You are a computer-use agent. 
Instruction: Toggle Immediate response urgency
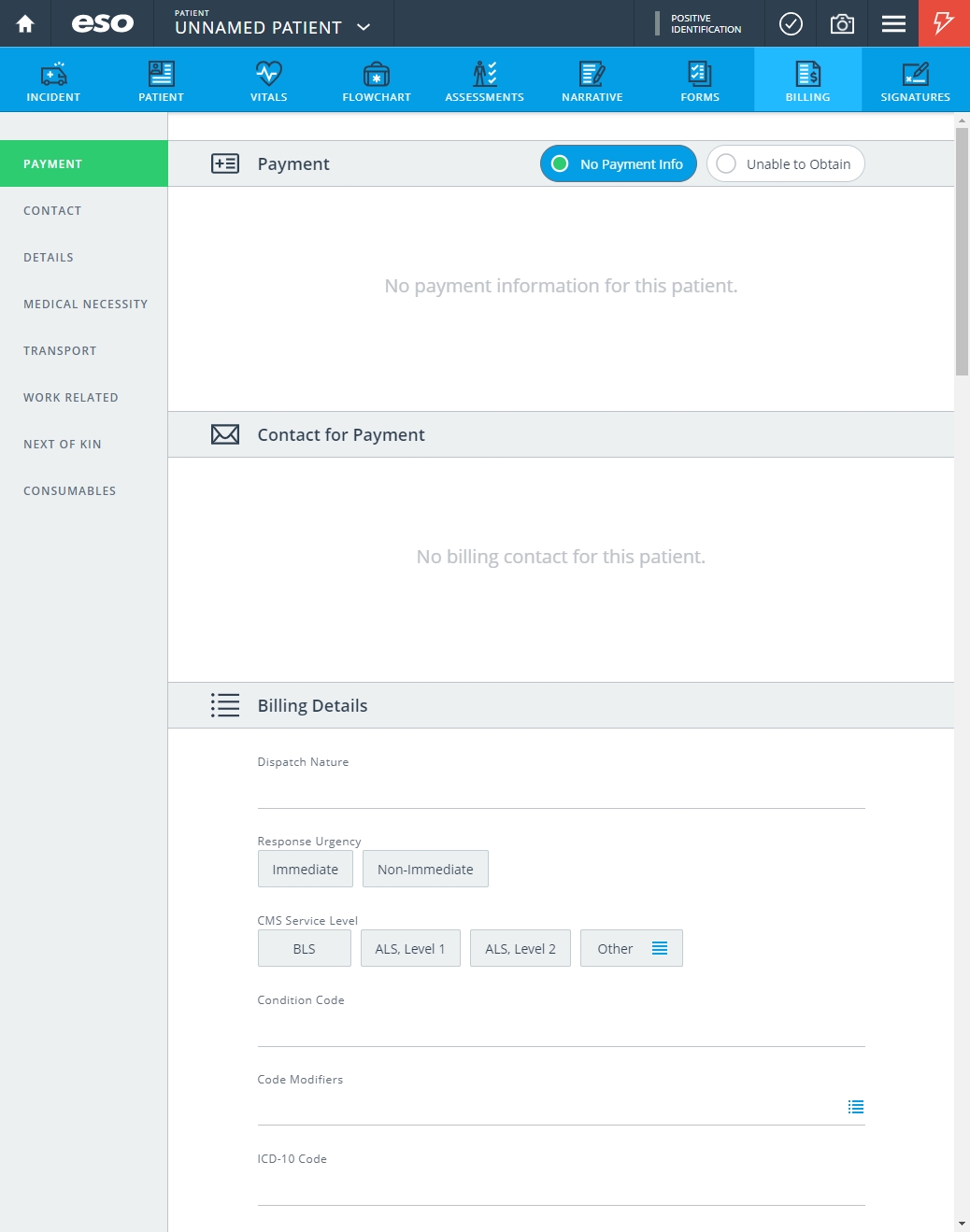click(306, 869)
